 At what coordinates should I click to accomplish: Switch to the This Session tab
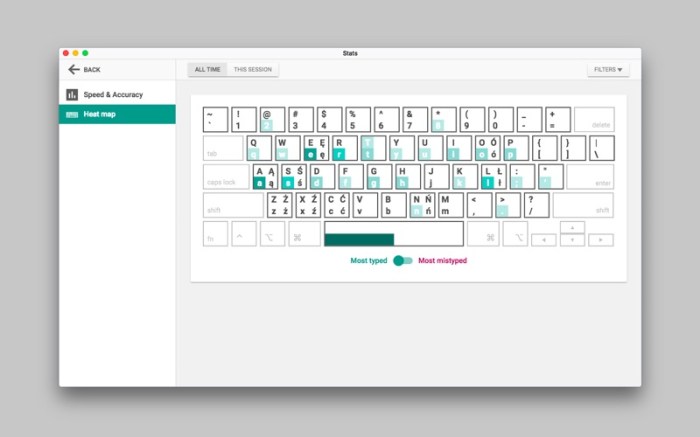point(253,70)
